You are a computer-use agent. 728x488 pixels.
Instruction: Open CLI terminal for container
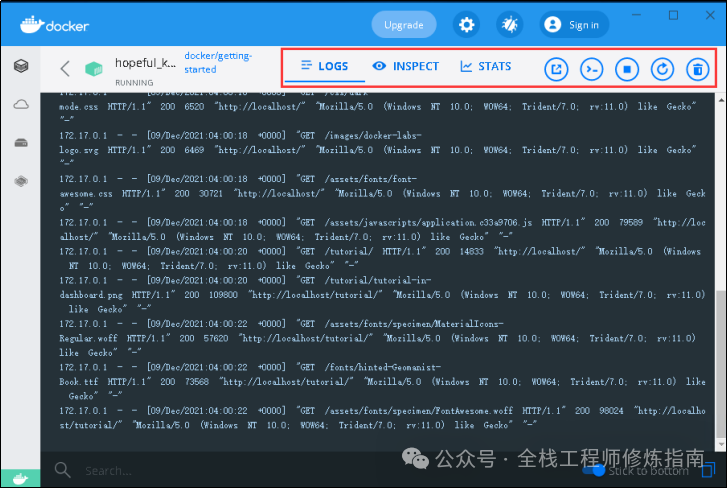tap(591, 70)
